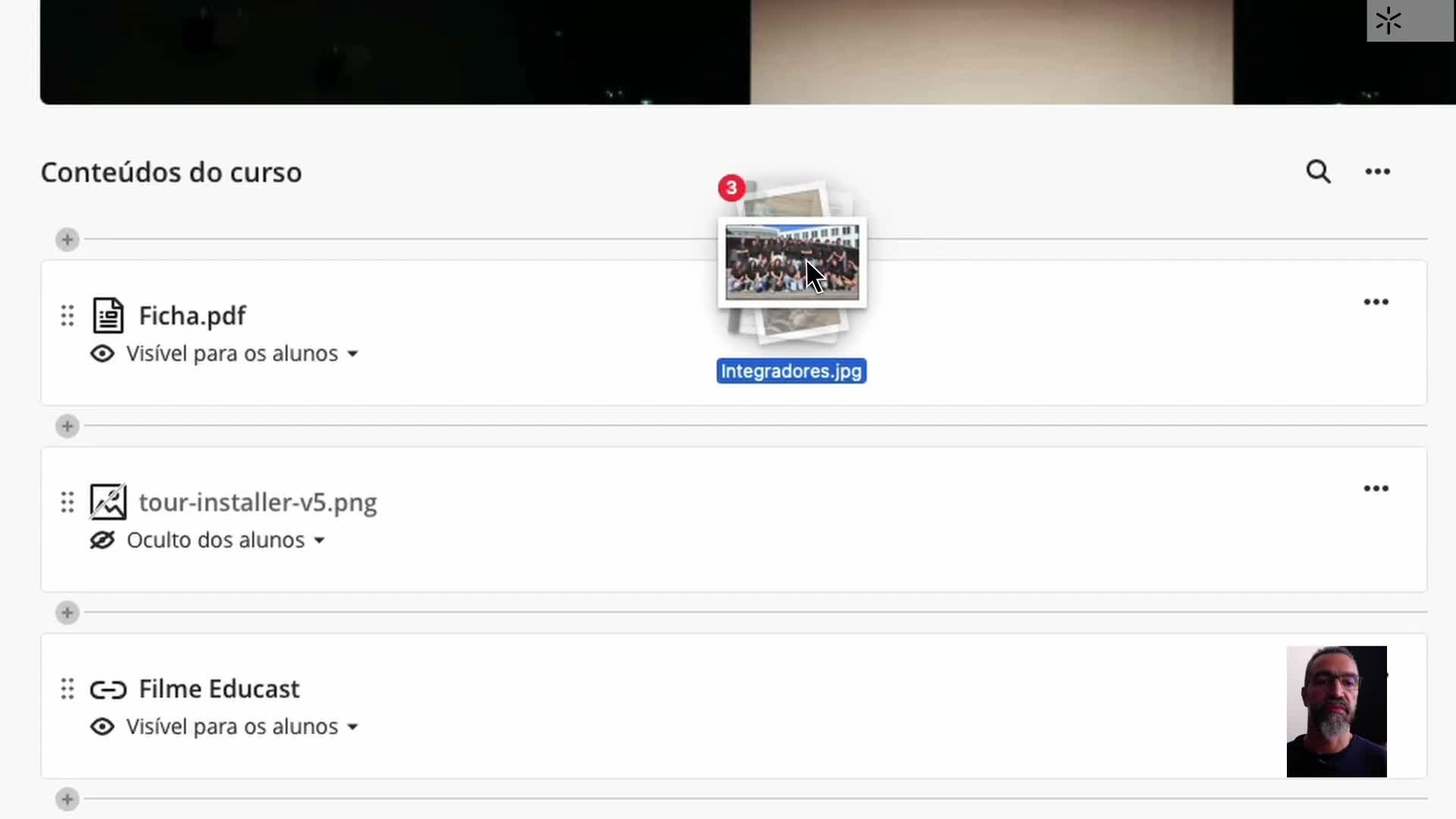Open the Filme Educast link
The width and height of the screenshot is (1456, 819).
point(218,689)
